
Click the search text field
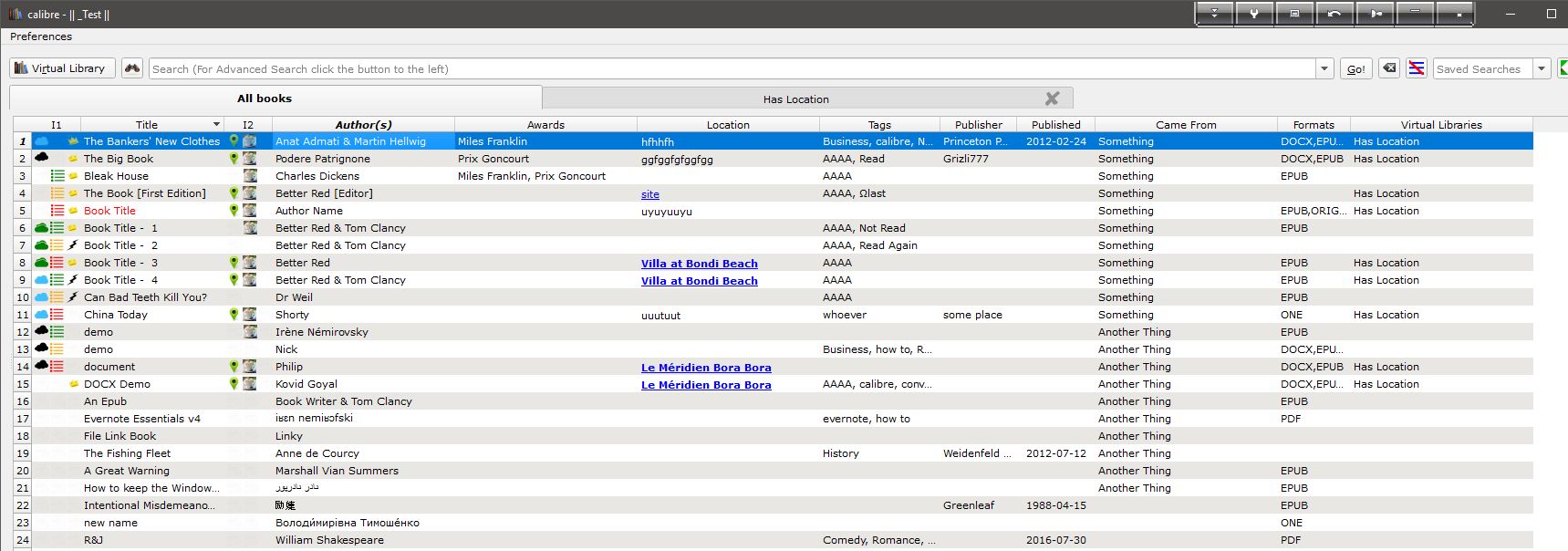coord(730,68)
